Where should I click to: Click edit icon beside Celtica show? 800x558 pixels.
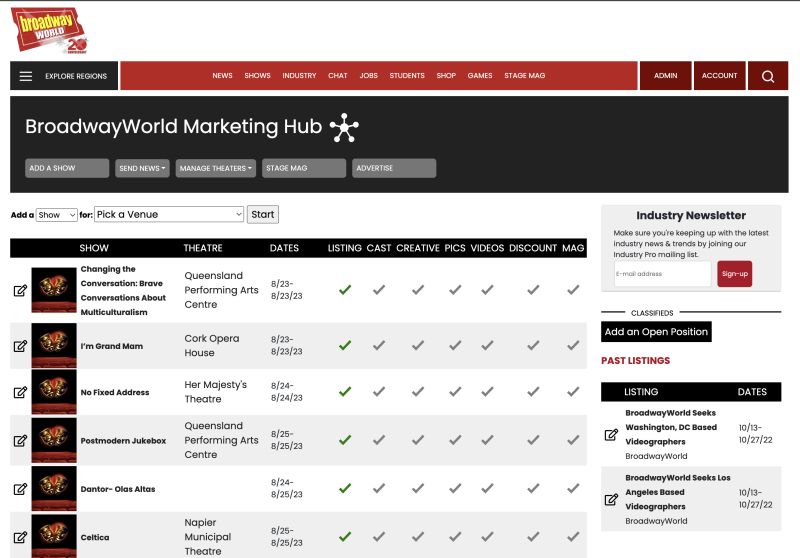pos(20,536)
